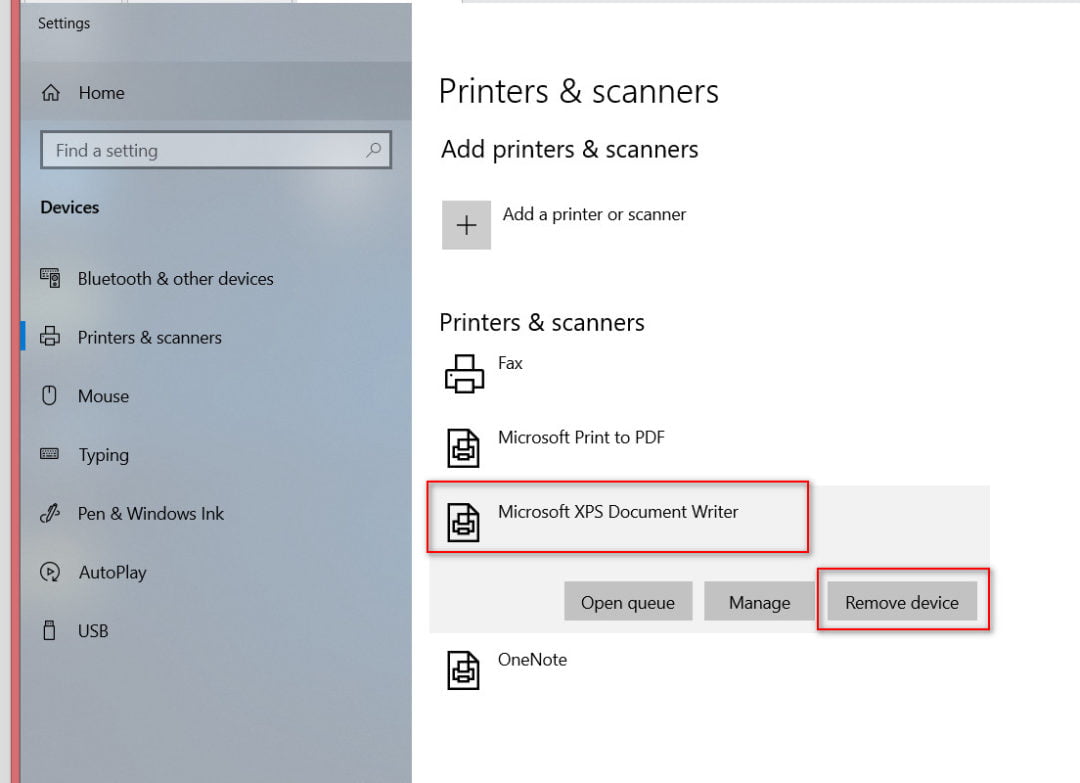Click the Typing keyboard icon
The image size is (1080, 783).
pos(52,455)
